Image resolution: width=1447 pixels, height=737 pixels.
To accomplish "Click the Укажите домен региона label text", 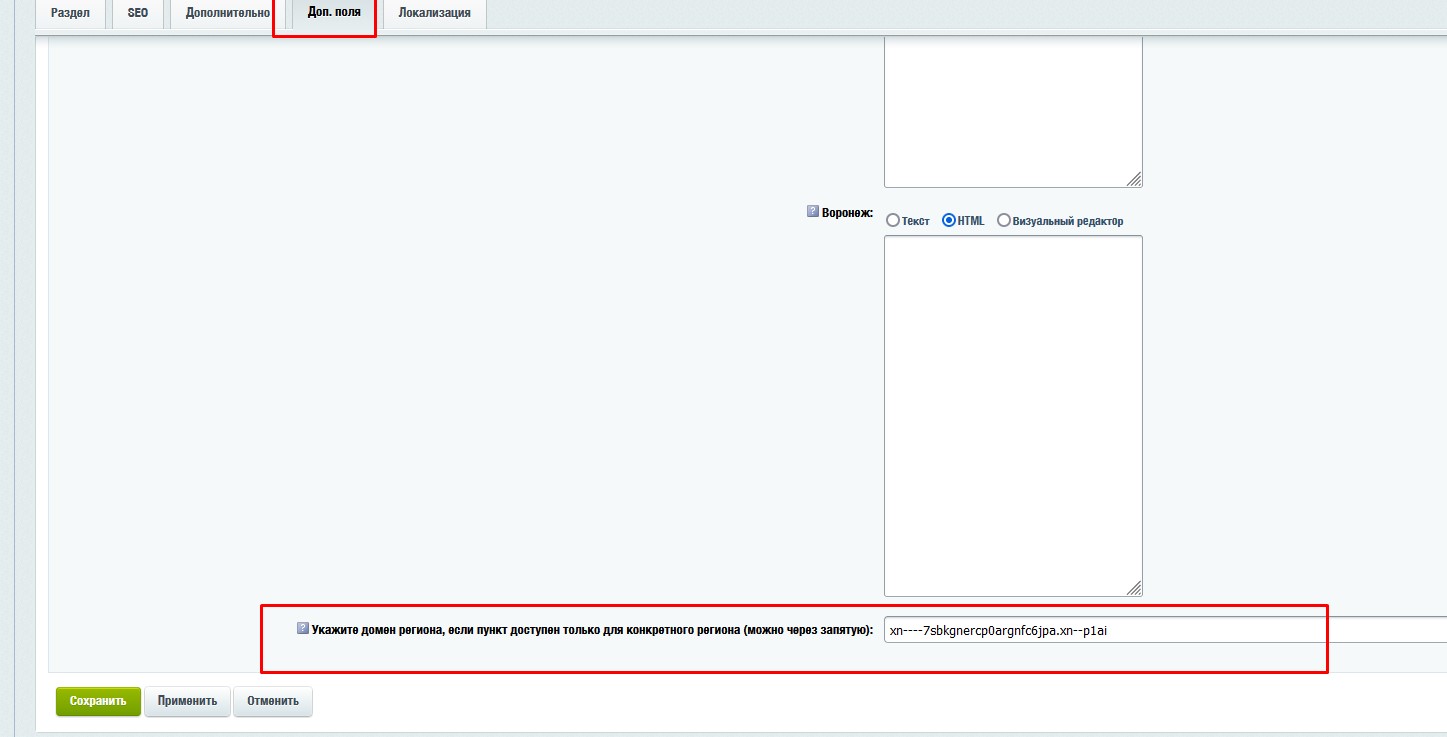I will 592,630.
